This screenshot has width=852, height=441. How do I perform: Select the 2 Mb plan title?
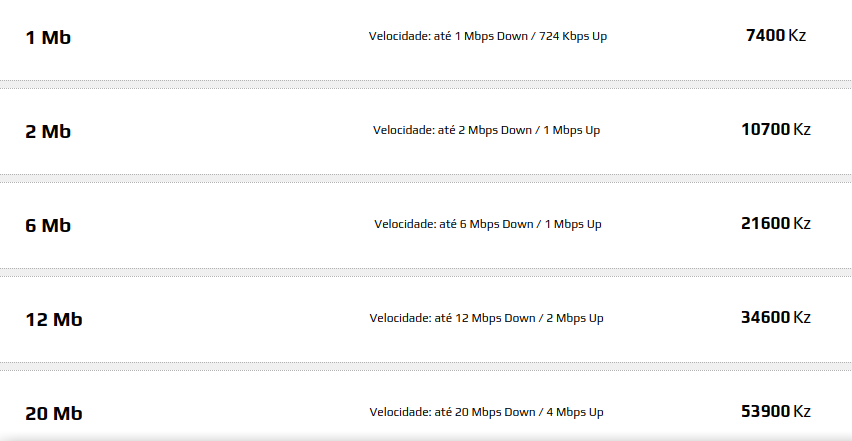click(48, 131)
